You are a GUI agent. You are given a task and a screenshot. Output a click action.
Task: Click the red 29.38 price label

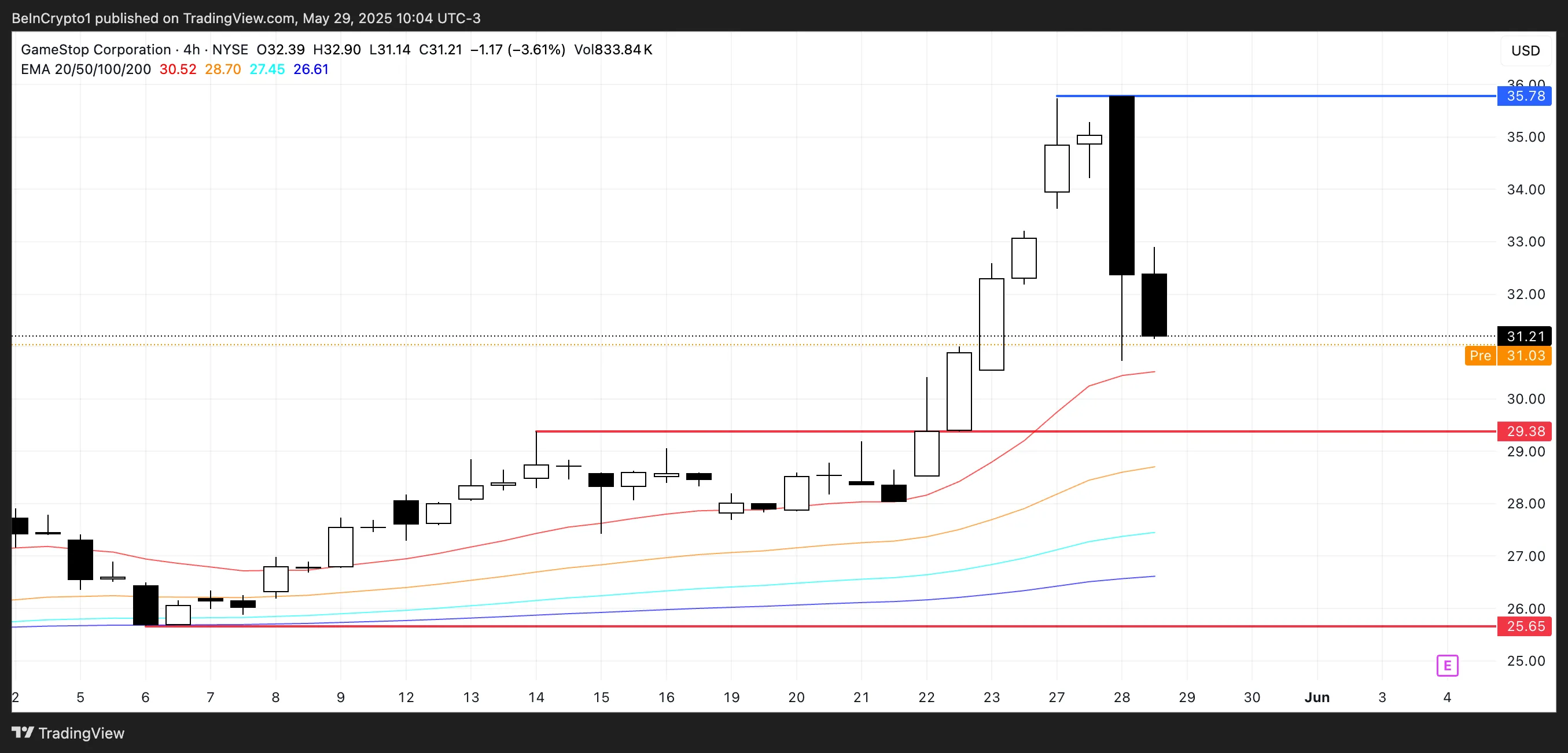[1524, 431]
